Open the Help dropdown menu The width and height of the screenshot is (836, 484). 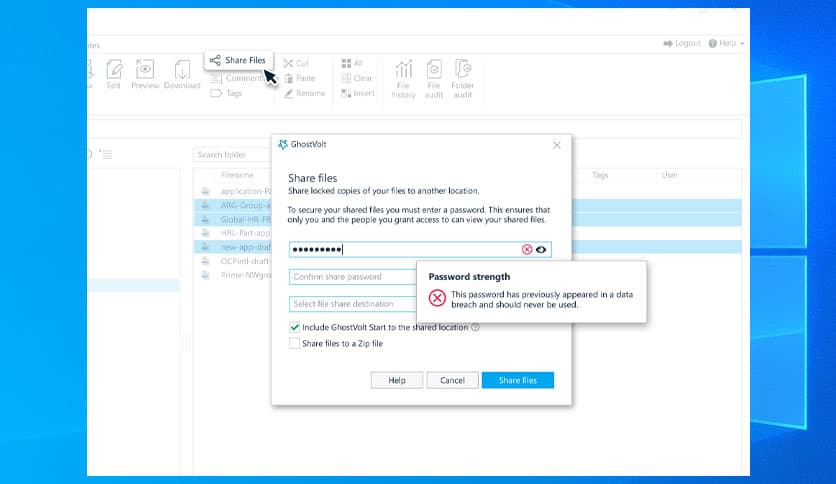tap(726, 43)
